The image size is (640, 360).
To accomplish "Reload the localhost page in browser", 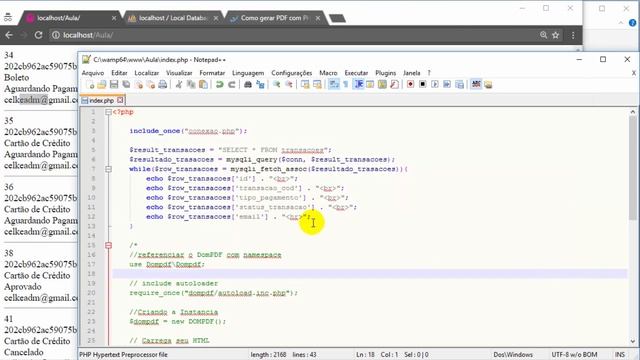I will (38, 35).
